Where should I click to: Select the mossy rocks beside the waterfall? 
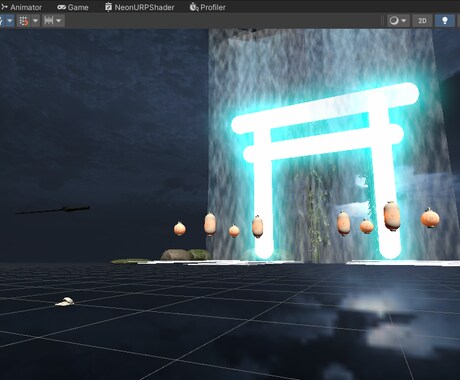tap(185, 255)
